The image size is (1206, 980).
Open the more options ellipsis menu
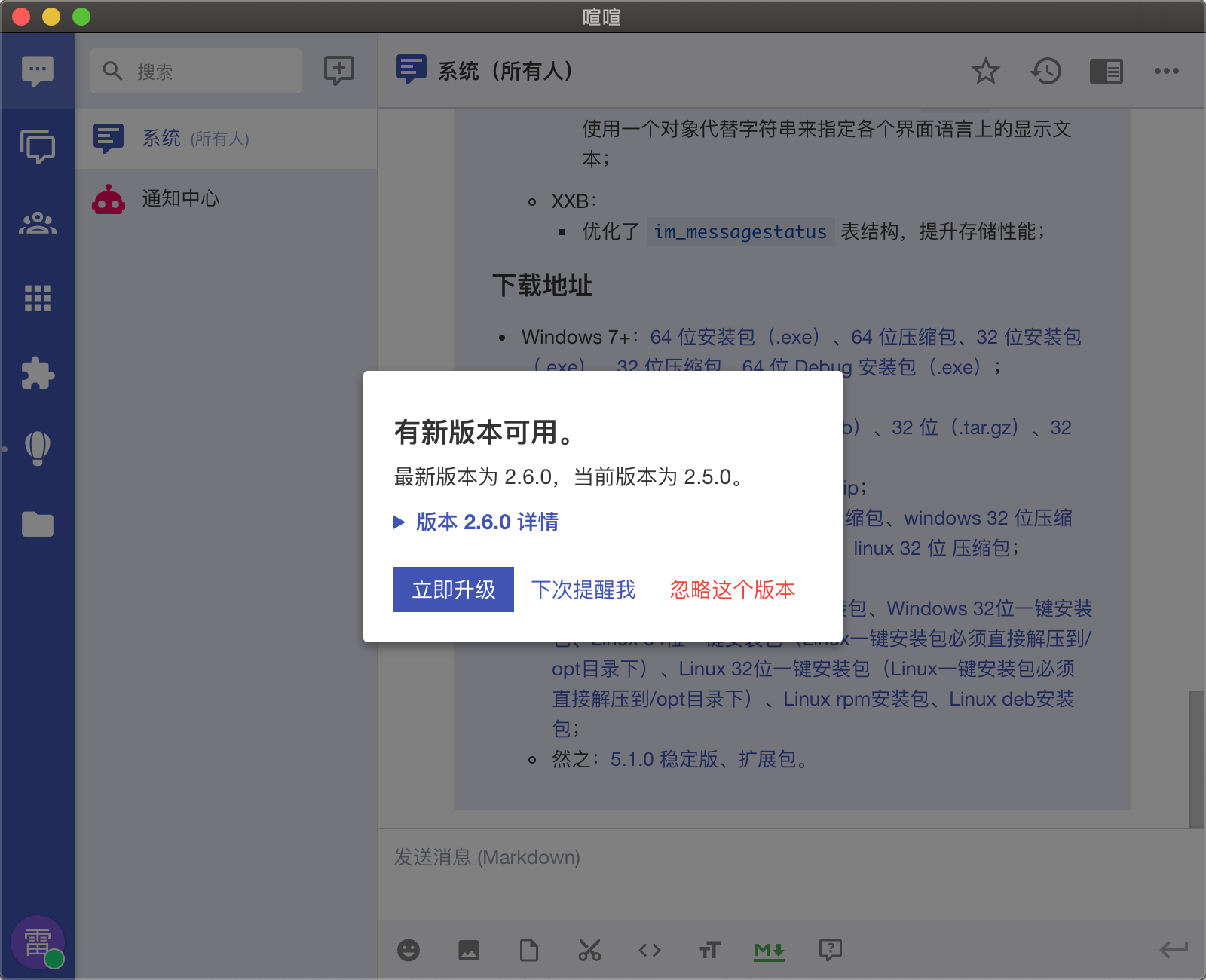1166,72
